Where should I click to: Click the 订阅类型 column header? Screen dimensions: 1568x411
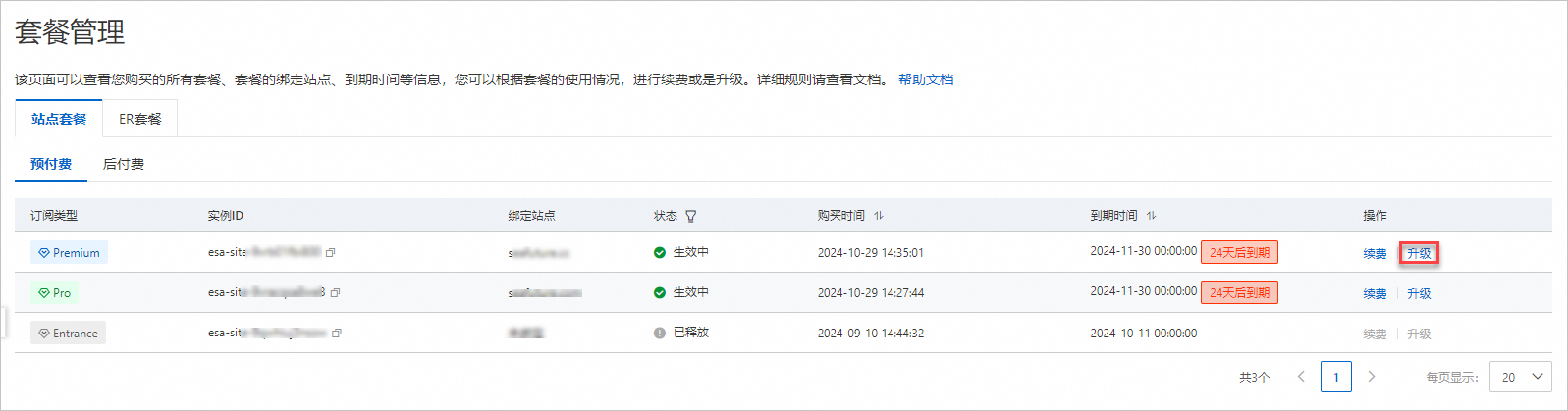coord(54,216)
